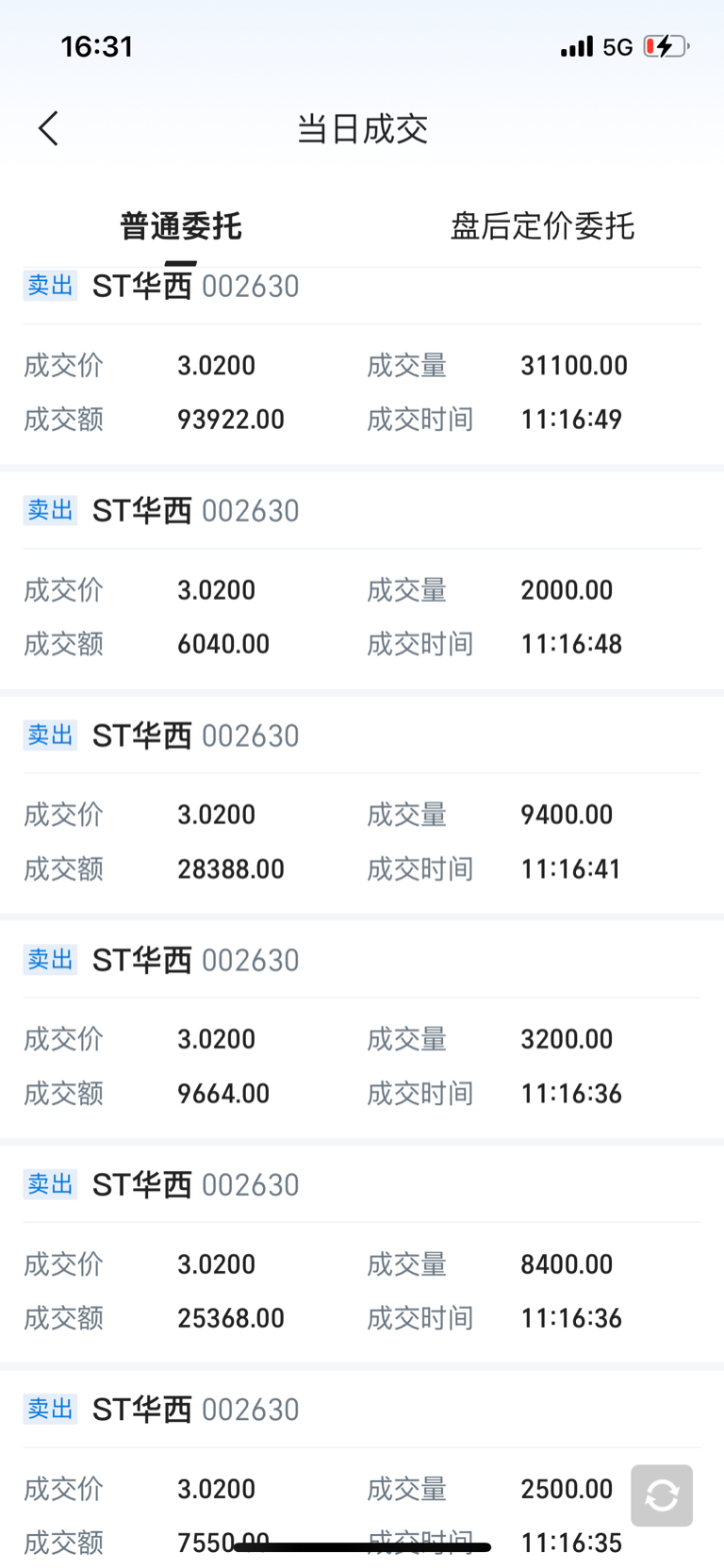Open ST华西 in the 3200.00 volume trade
The image size is (724, 1568).
click(x=142, y=960)
